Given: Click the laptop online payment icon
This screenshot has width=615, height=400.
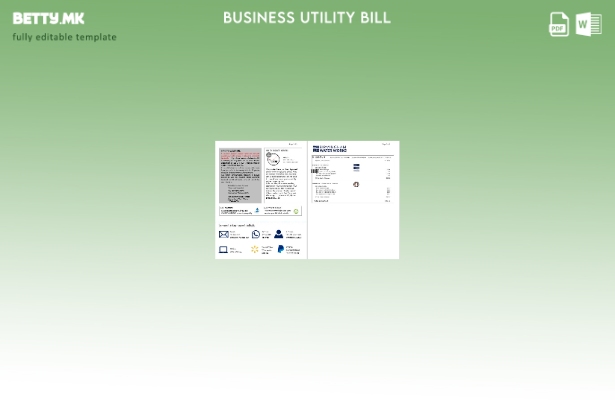Looking at the screenshot, I should [x=224, y=249].
